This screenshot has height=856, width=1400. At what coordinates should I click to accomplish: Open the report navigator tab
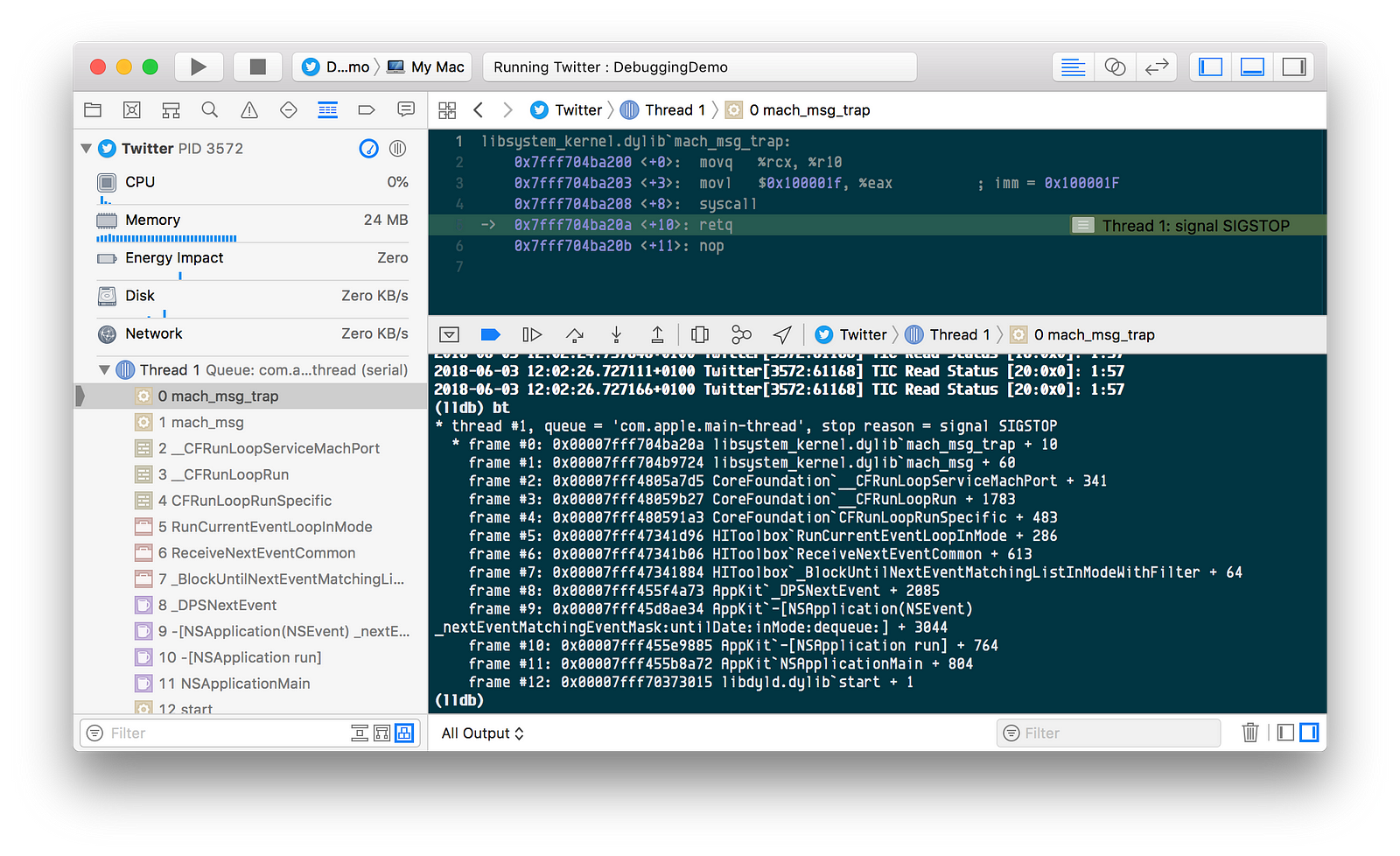[x=406, y=109]
